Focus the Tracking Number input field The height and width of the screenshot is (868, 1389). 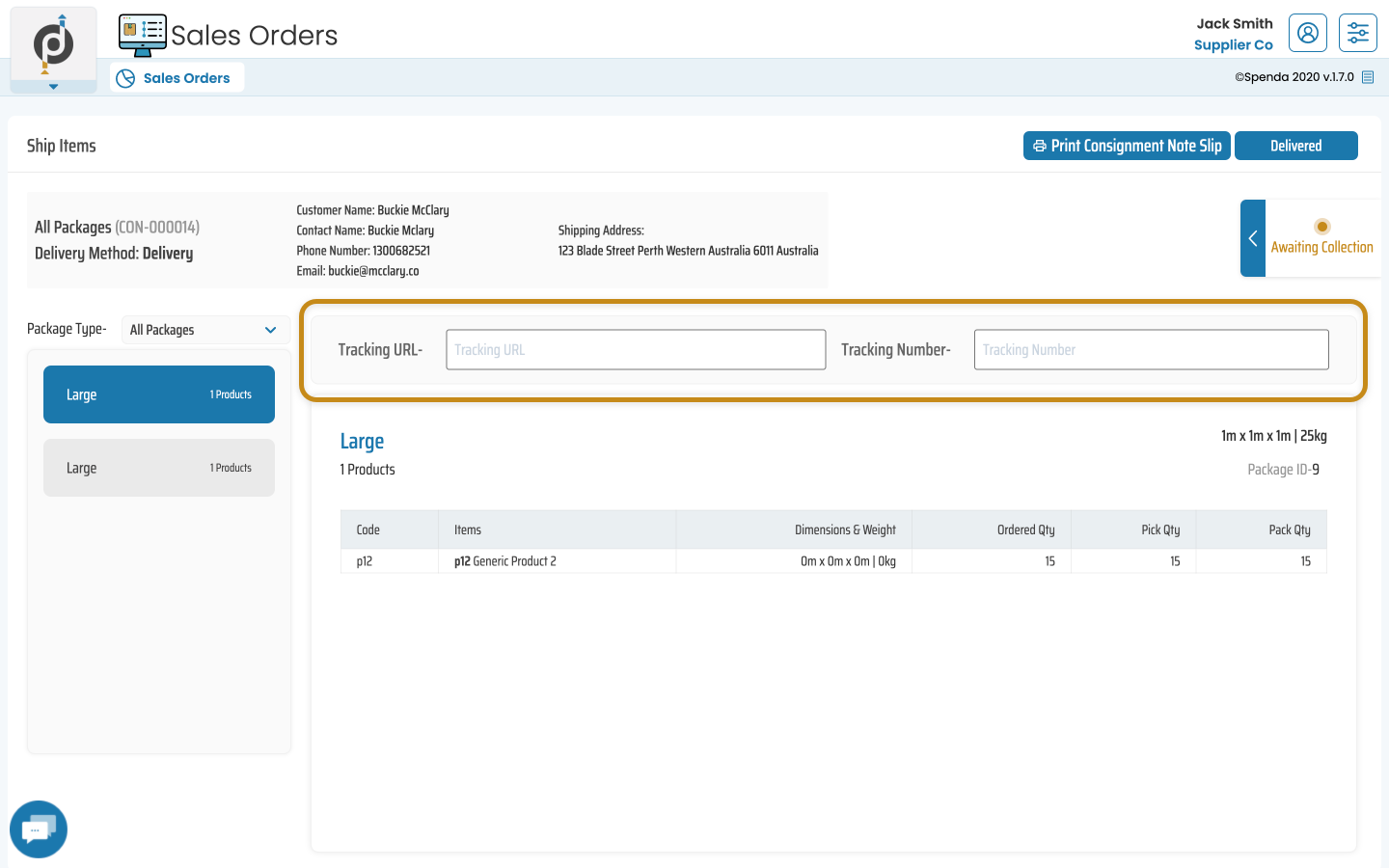(x=1152, y=350)
